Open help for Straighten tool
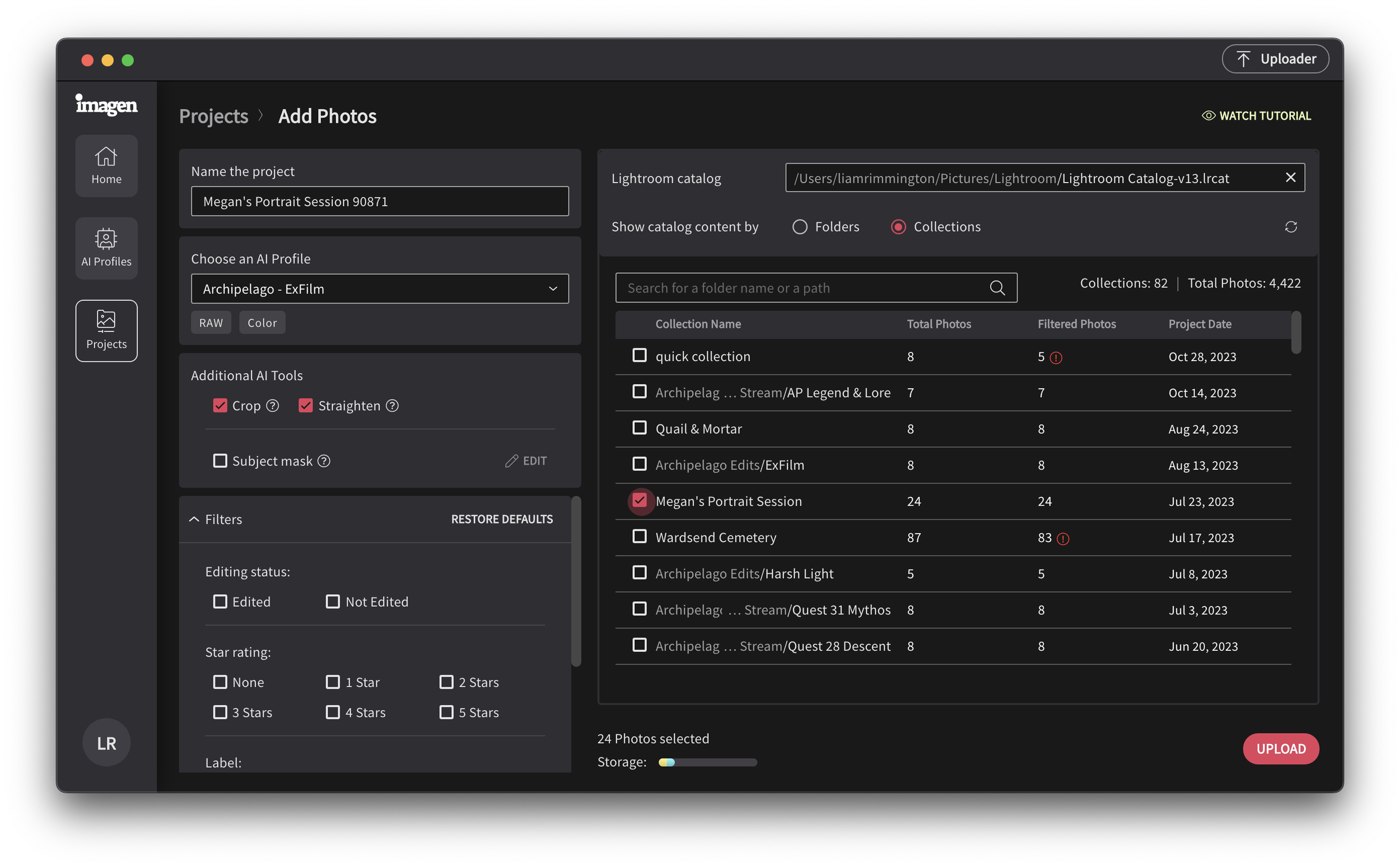This screenshot has width=1400, height=867. pyautogui.click(x=392, y=406)
